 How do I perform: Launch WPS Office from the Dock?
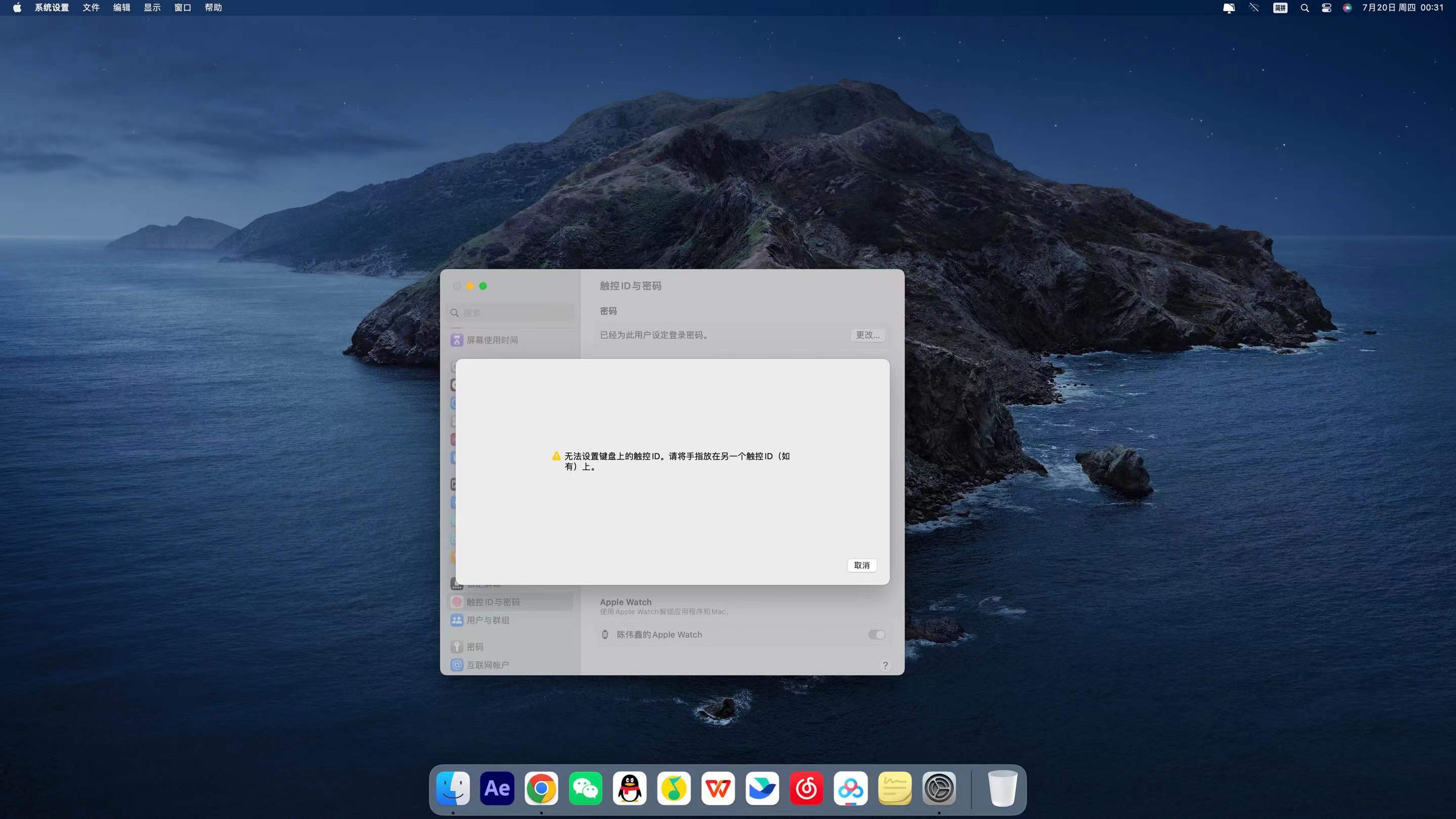(x=718, y=788)
